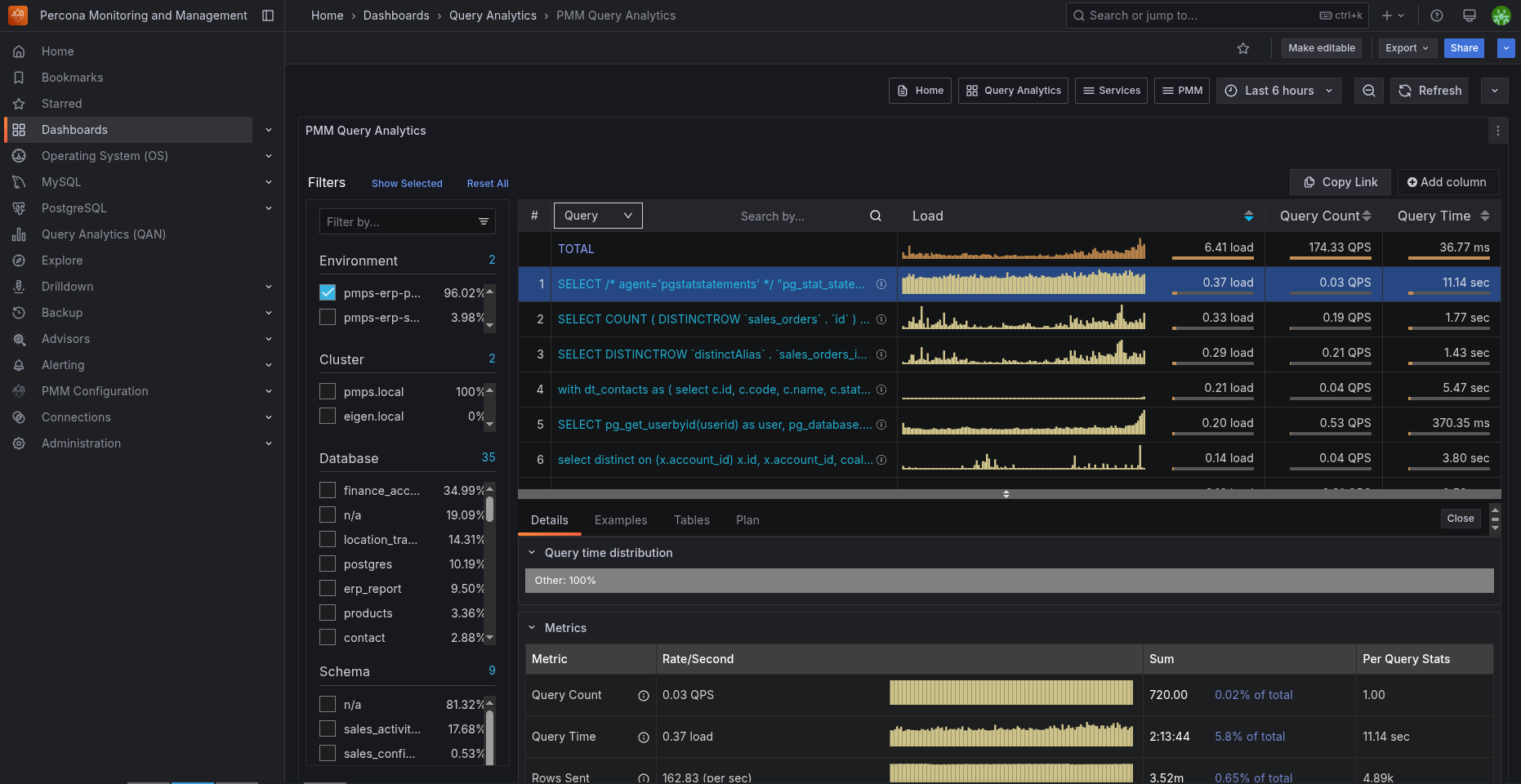Sort by the Query Time column arrows
1521x784 pixels.
(x=1485, y=216)
